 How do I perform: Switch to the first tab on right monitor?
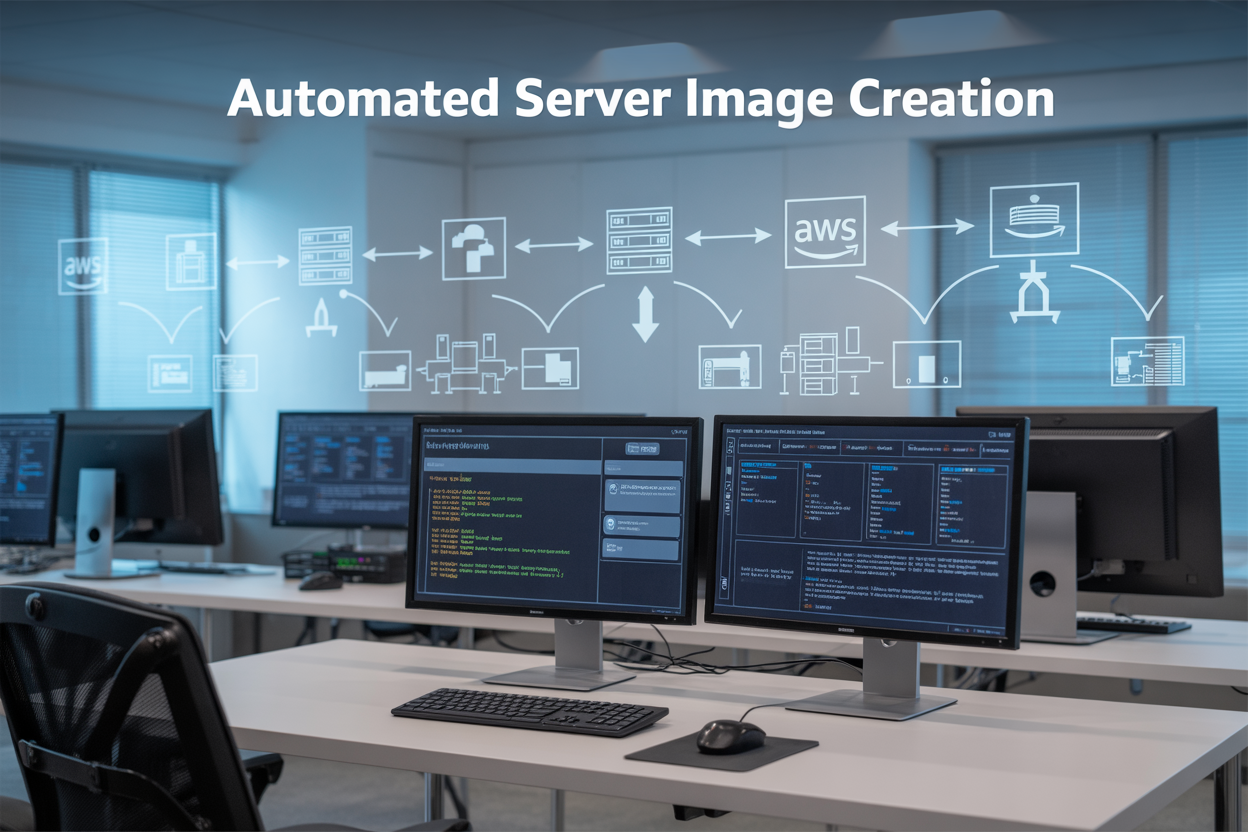(x=756, y=447)
